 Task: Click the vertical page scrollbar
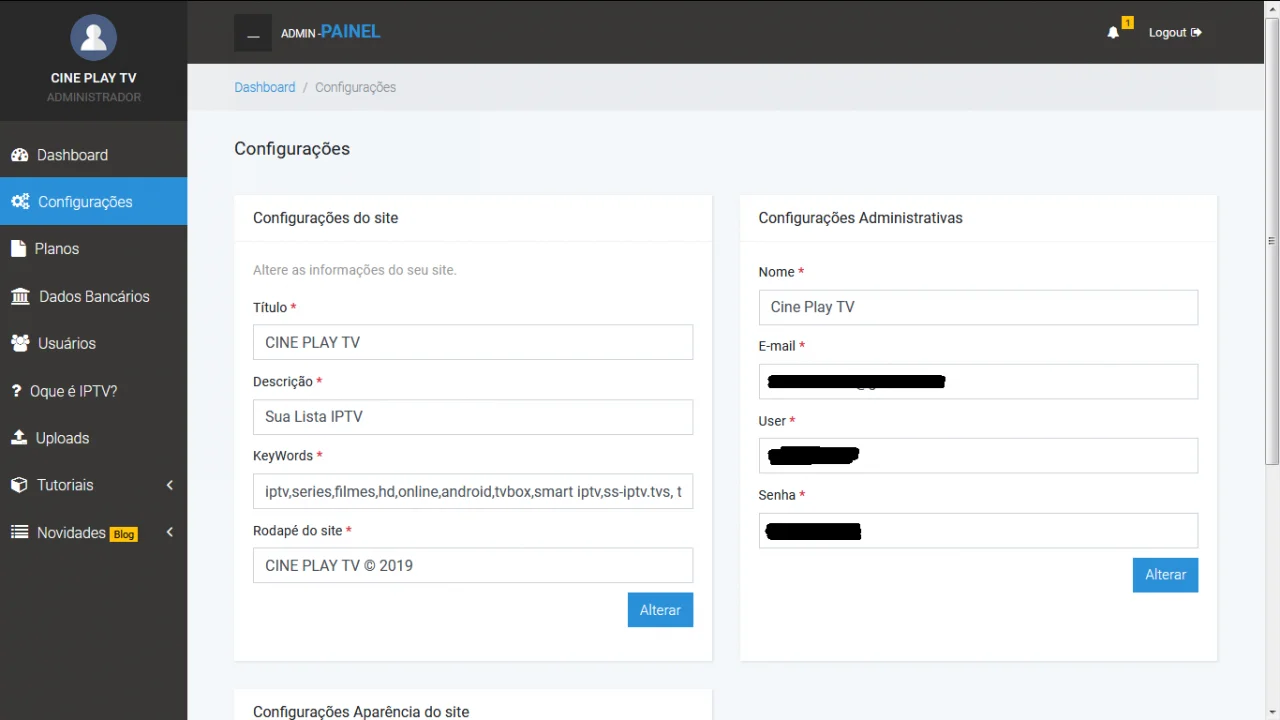point(1272,240)
